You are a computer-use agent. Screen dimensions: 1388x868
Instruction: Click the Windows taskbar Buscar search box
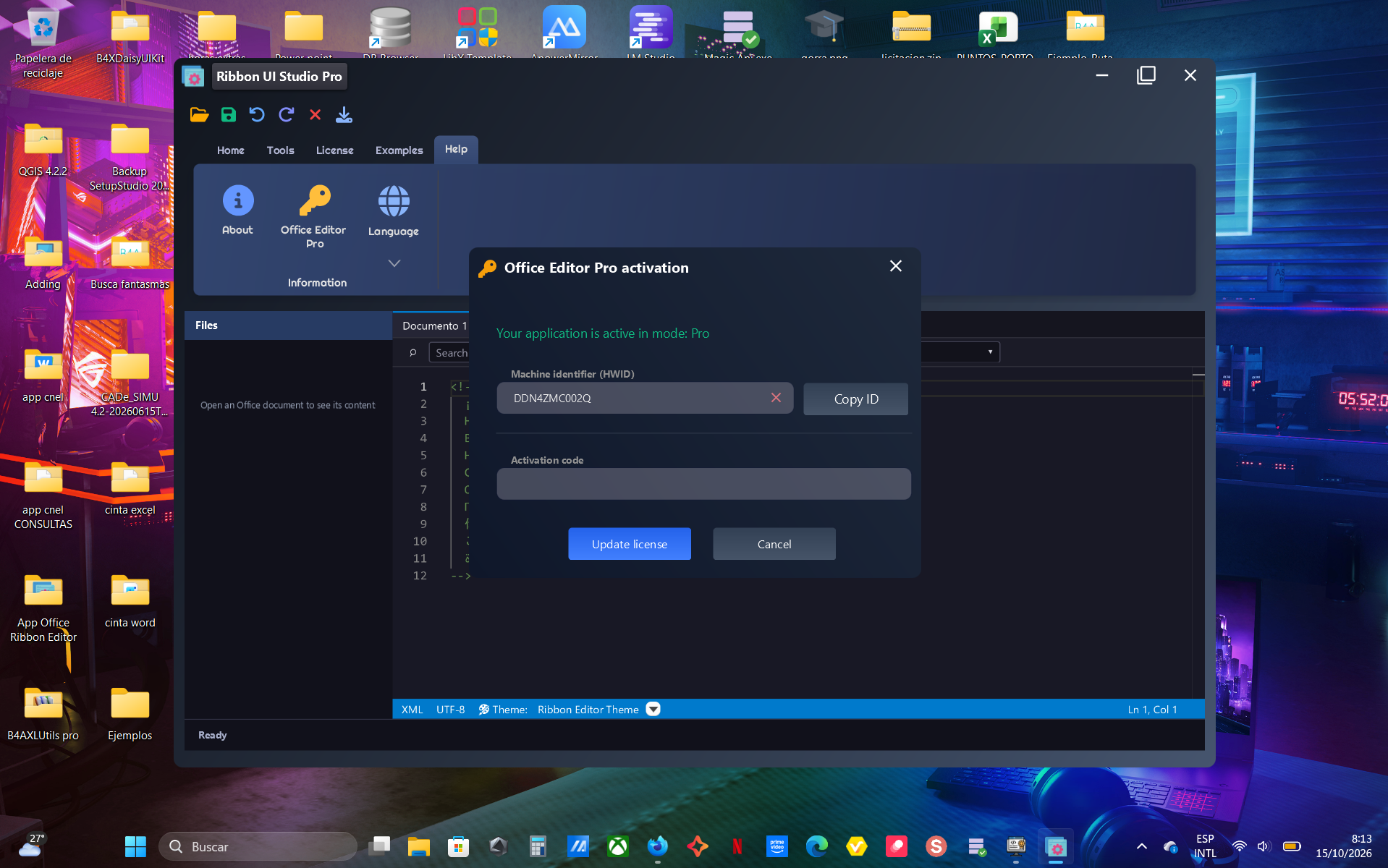258,846
